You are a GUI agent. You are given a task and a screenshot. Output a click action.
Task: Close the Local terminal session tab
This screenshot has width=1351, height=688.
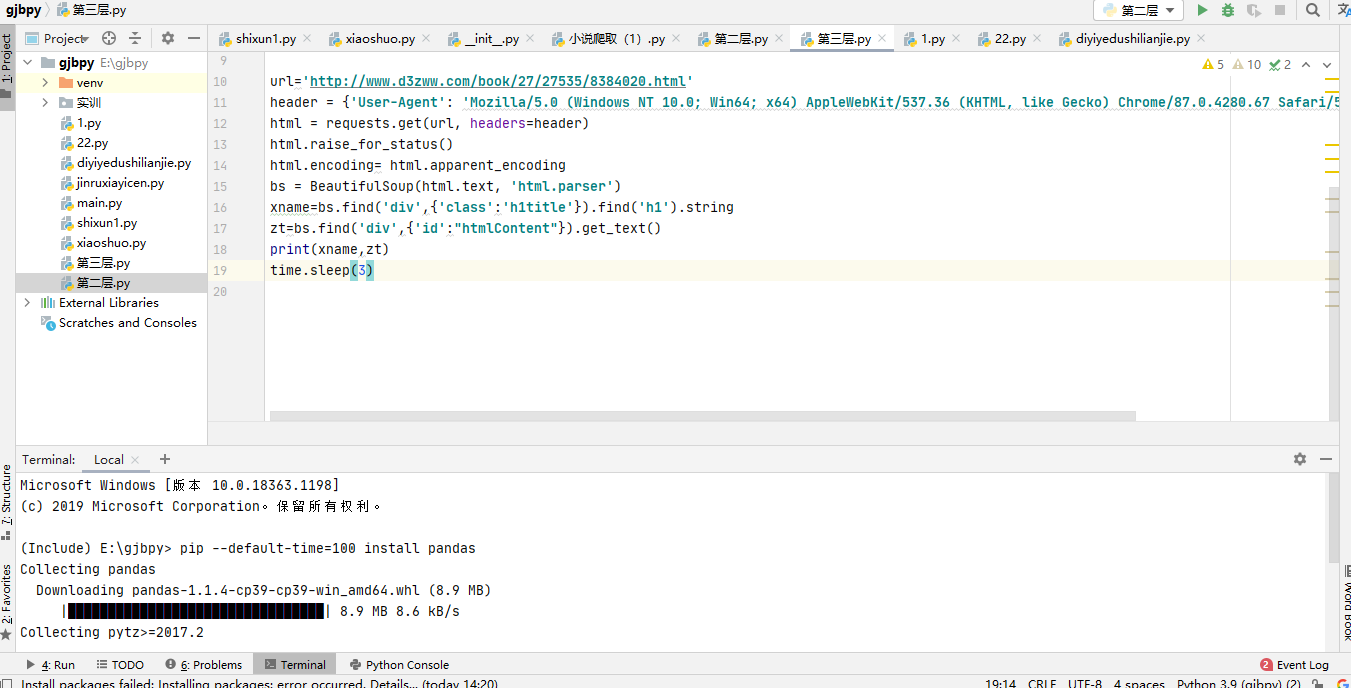pyautogui.click(x=135, y=460)
